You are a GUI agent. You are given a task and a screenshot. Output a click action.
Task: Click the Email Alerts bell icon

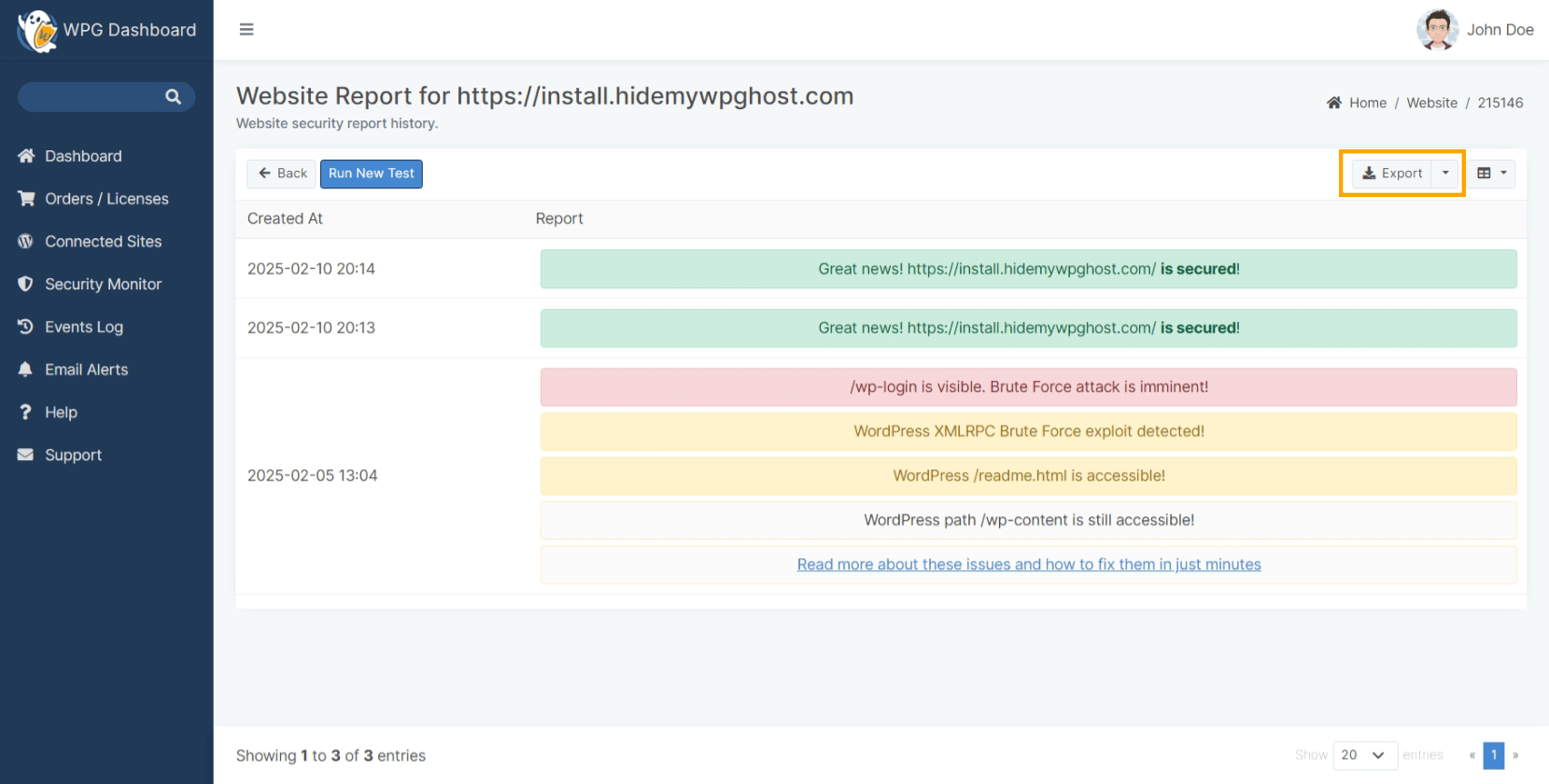coord(26,370)
